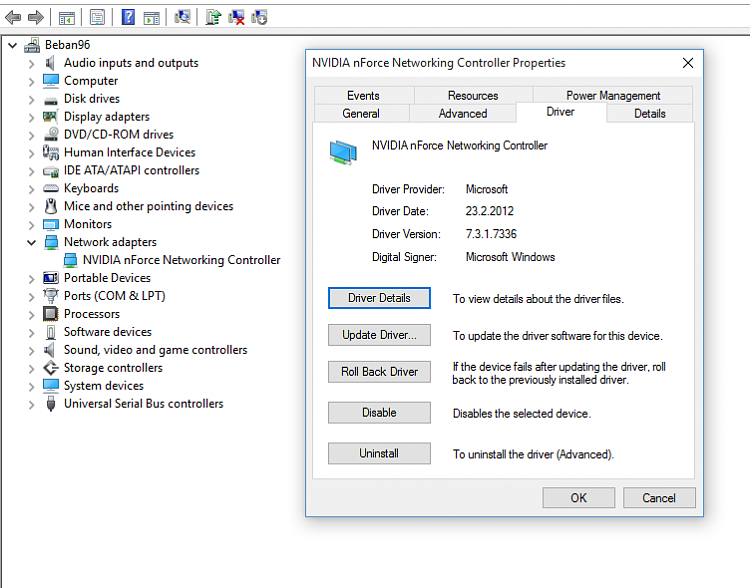Click the Display adapters icon
750x588 pixels.
50,116
